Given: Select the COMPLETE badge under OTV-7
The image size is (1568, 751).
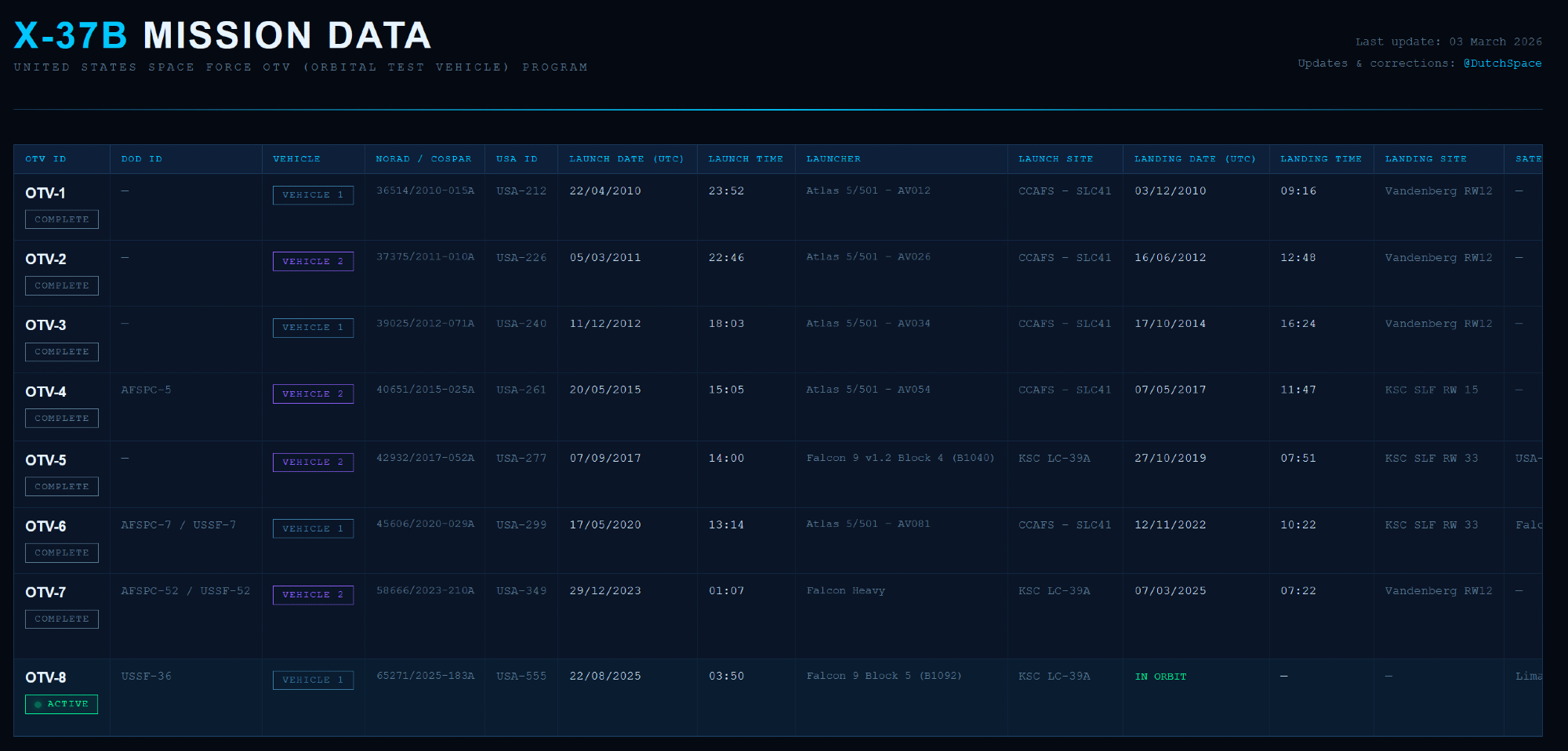Looking at the screenshot, I should coord(62,619).
